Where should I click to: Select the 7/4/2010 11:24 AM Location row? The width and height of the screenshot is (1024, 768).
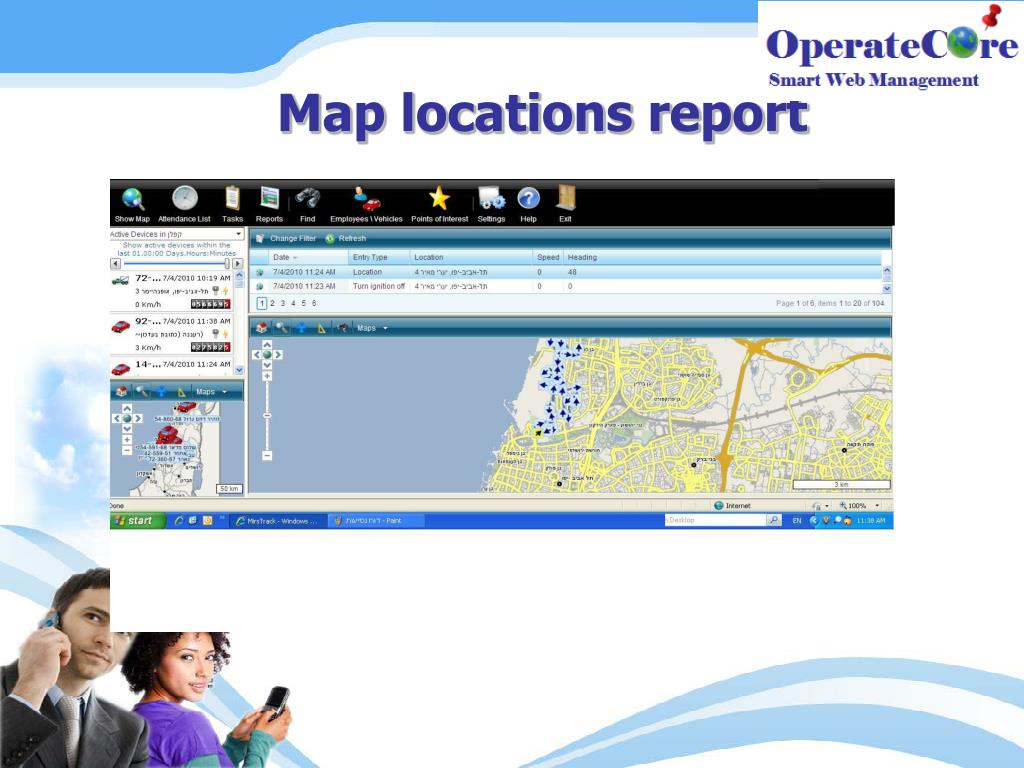click(566, 272)
